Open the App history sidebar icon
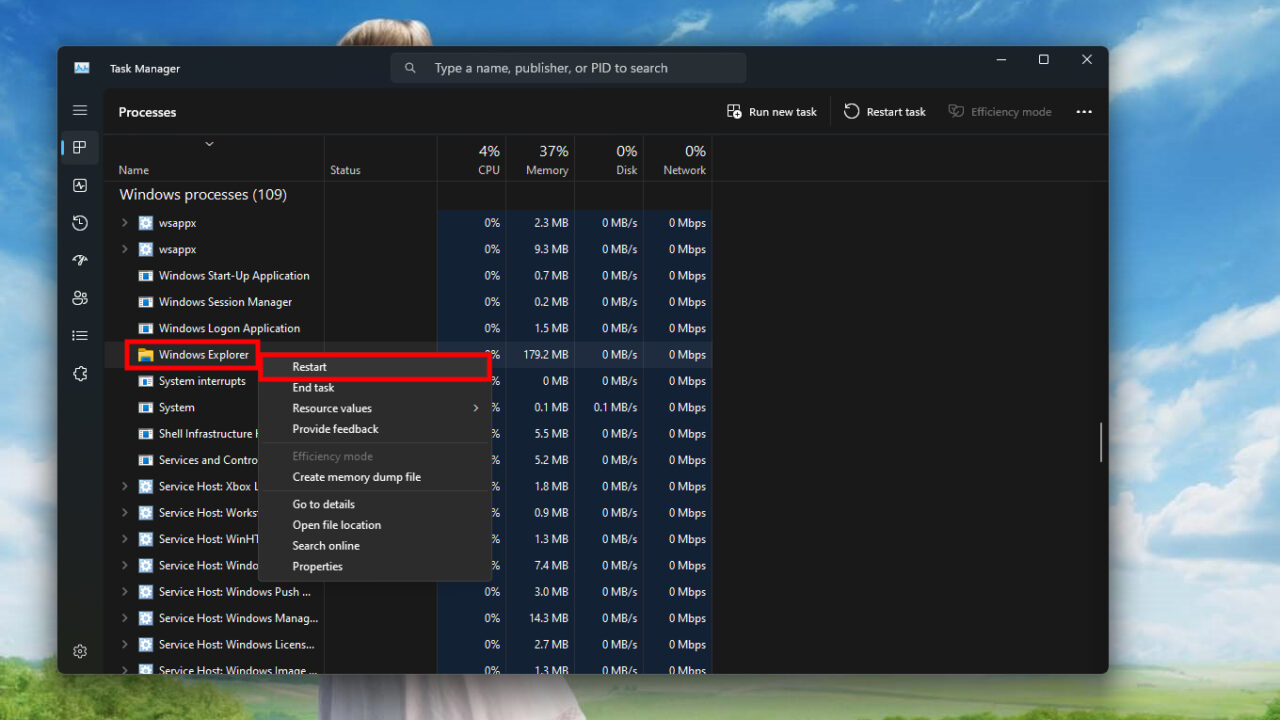The image size is (1280, 720). [80, 223]
